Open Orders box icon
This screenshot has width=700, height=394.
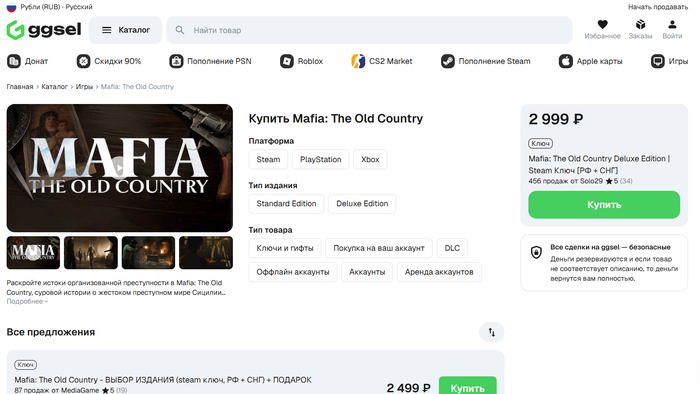click(x=640, y=25)
